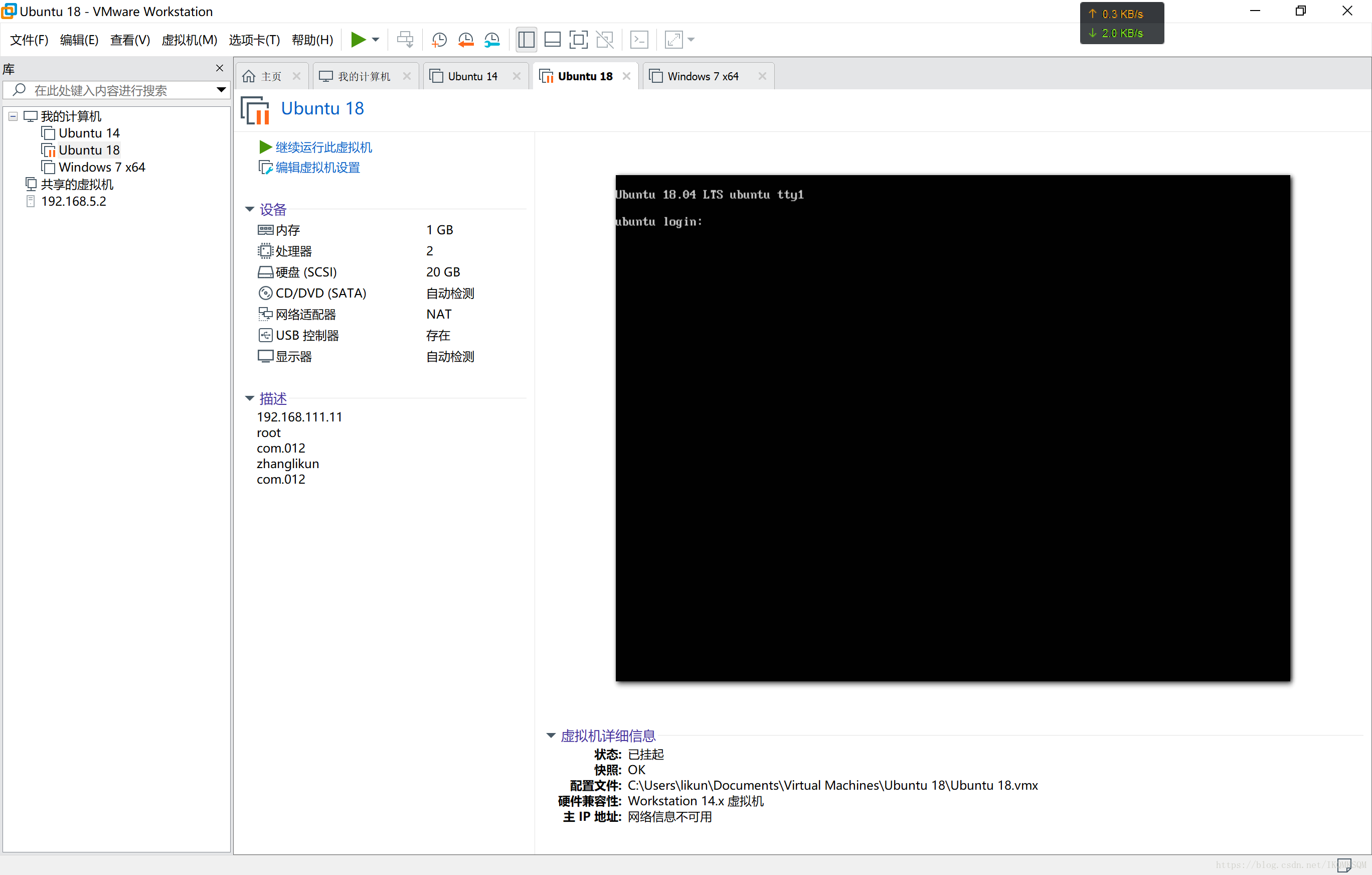Toggle the library sidebar view icon

pos(526,40)
